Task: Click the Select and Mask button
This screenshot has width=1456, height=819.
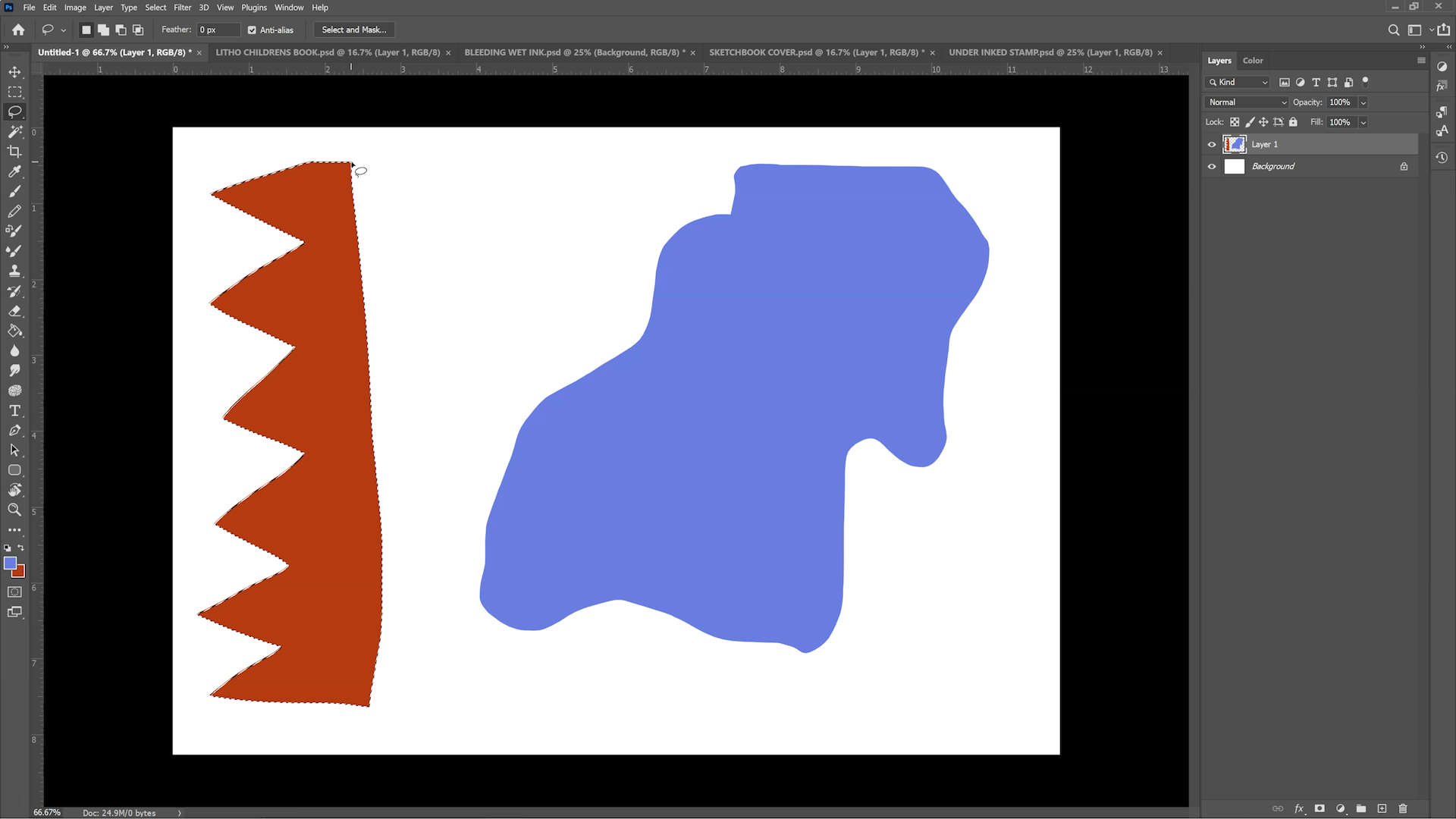Action: pos(354,30)
